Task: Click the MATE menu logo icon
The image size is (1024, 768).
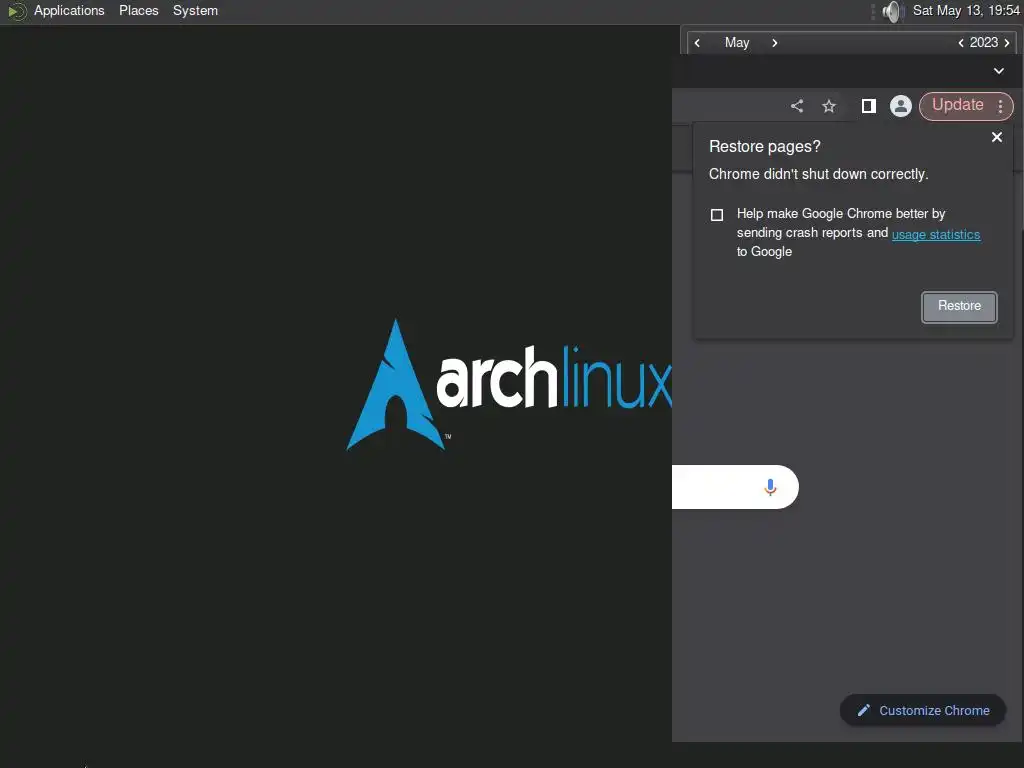Action: click(x=17, y=11)
